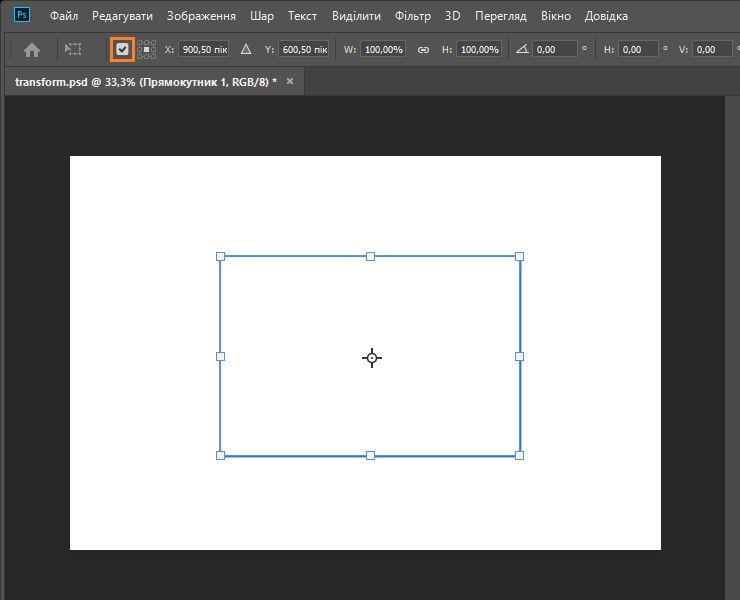The image size is (740, 600).
Task: Open the Редагувати menu
Action: [122, 16]
